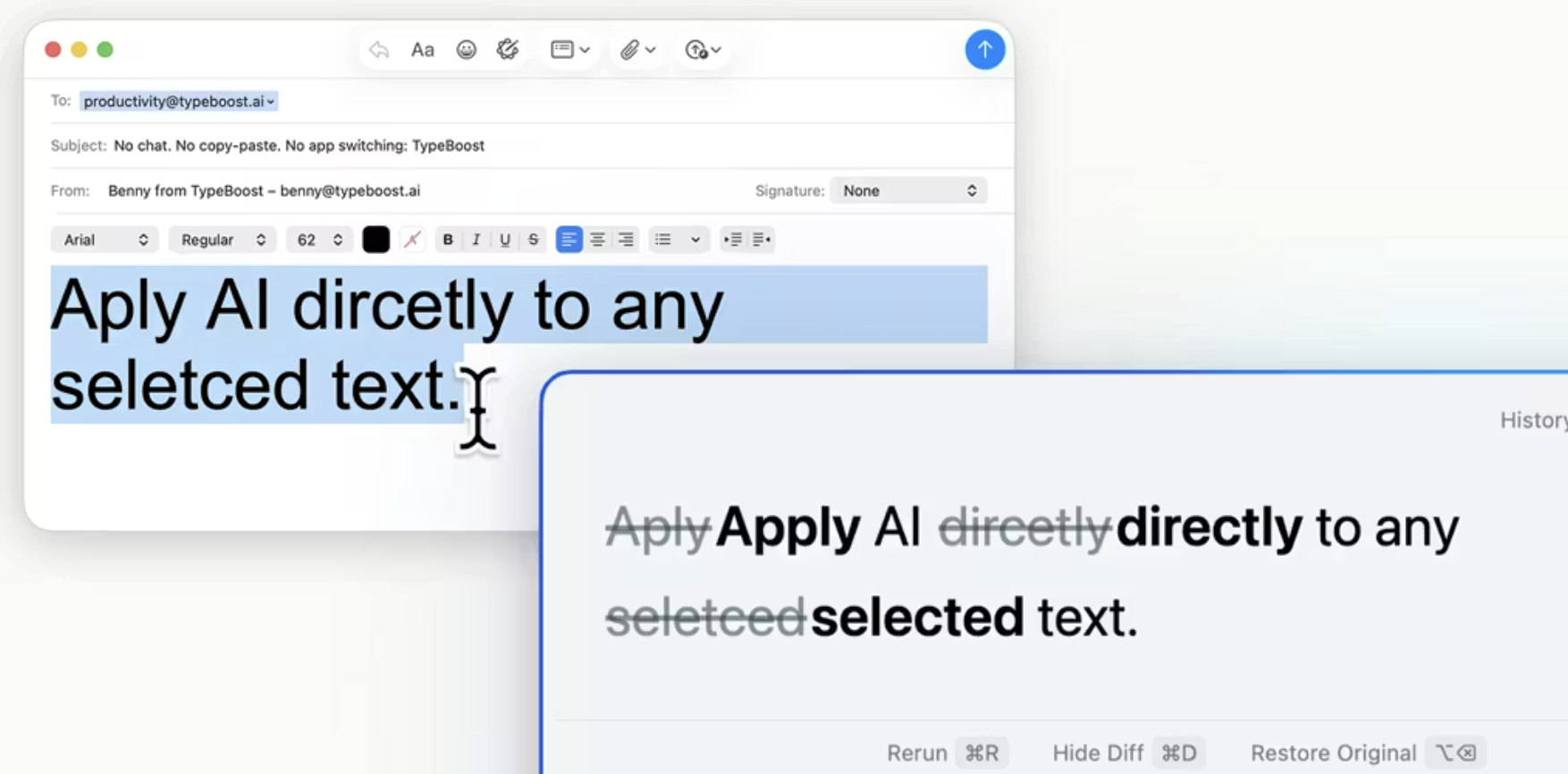Screen dimensions: 1568x774
Task: Open the send later options dropdown
Action: [x=703, y=50]
